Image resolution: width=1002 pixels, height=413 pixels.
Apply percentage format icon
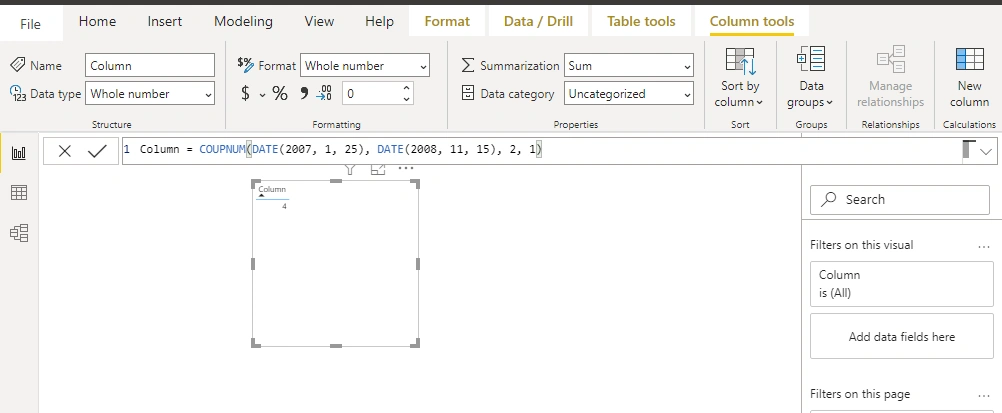[280, 93]
